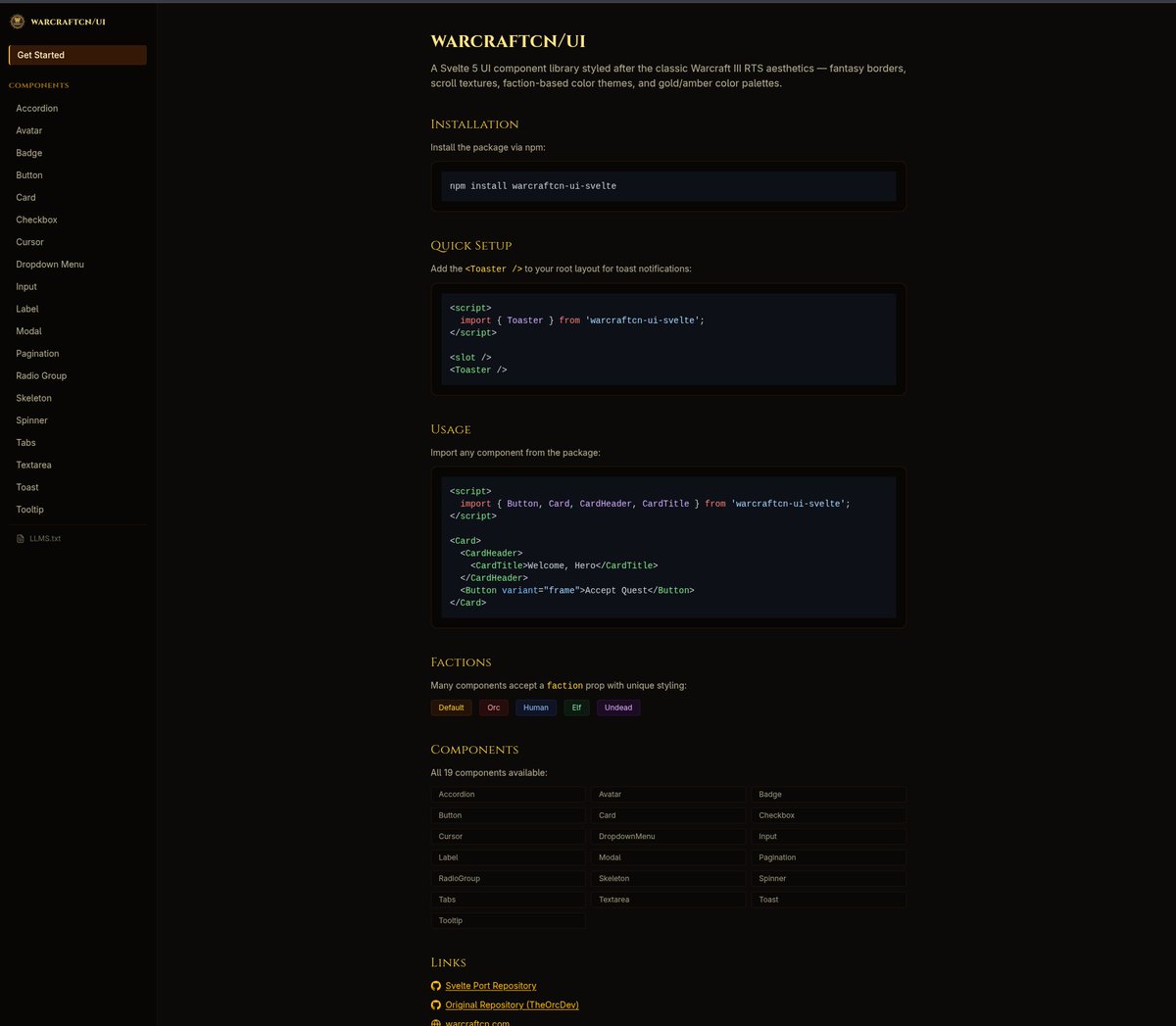Open Checkbox in components grid

click(829, 815)
